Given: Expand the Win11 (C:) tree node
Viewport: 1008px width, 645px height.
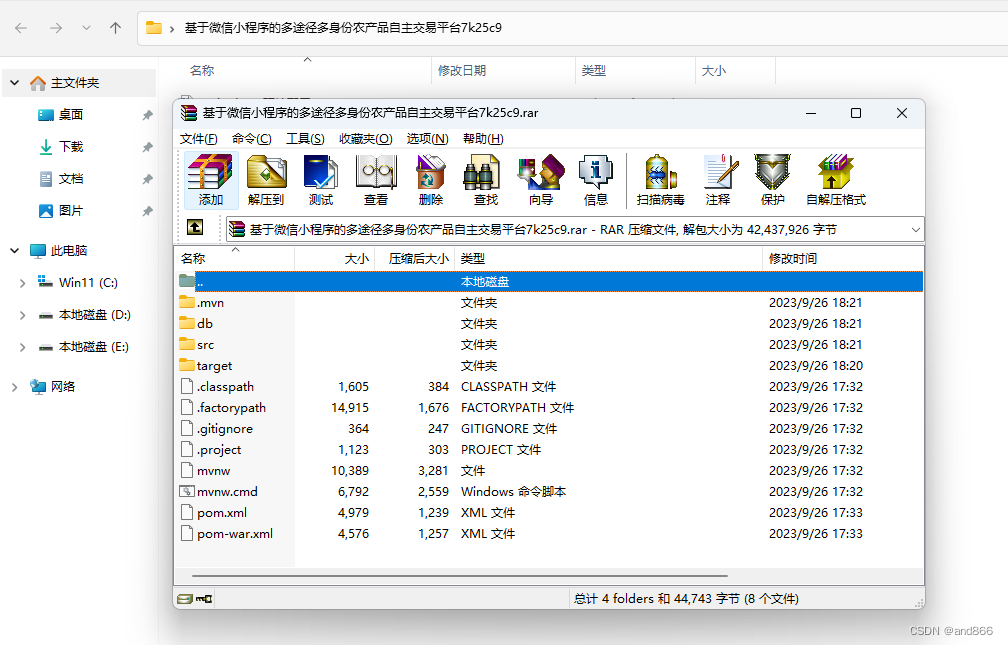Looking at the screenshot, I should tap(22, 283).
